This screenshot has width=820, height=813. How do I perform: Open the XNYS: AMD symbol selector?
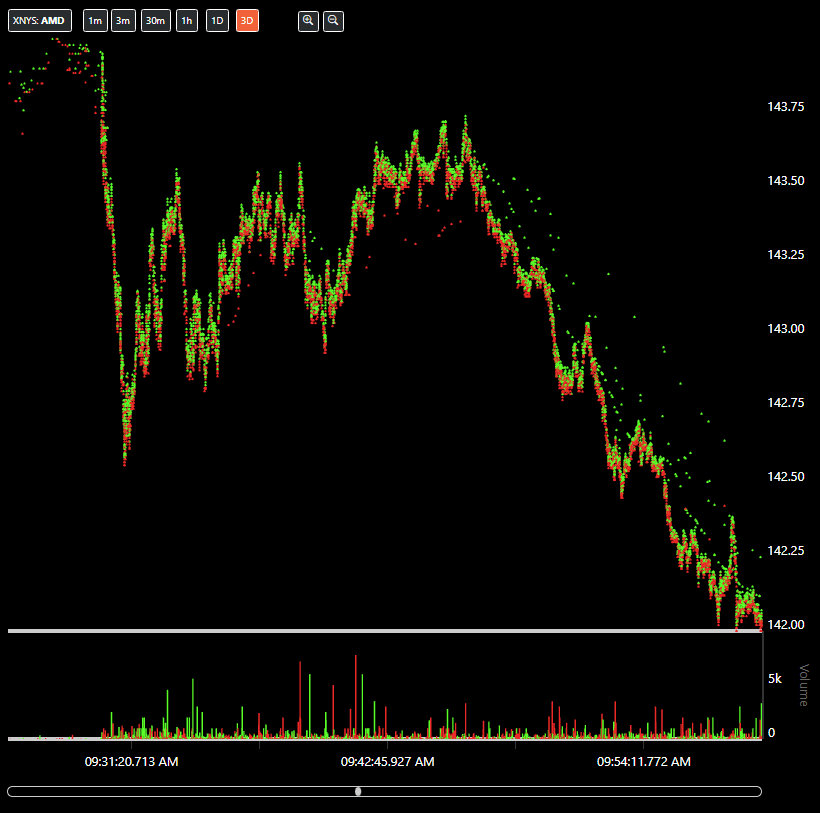coord(40,21)
